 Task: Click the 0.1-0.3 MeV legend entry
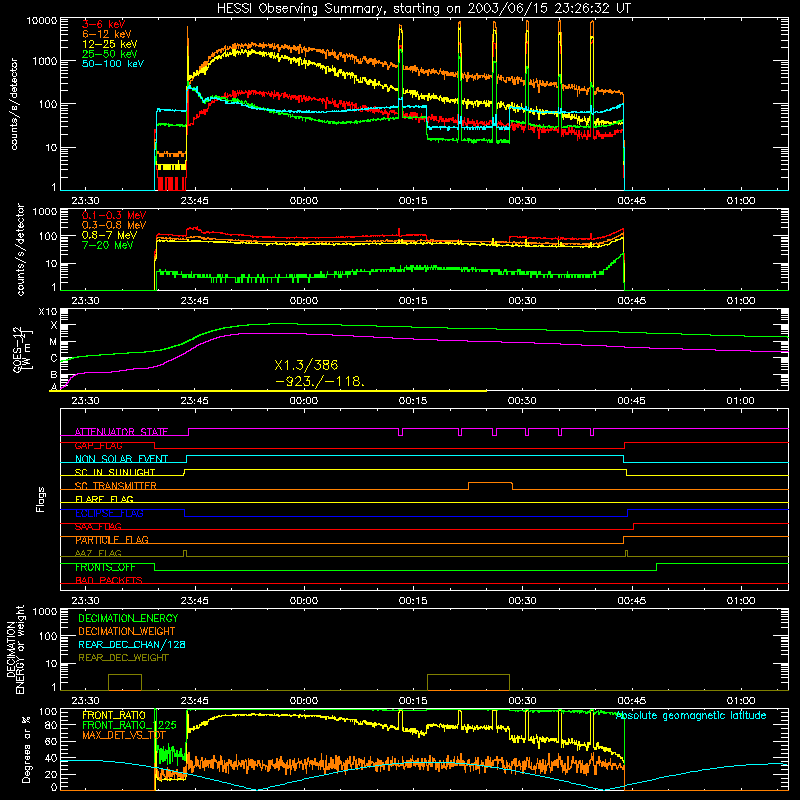click(x=114, y=215)
